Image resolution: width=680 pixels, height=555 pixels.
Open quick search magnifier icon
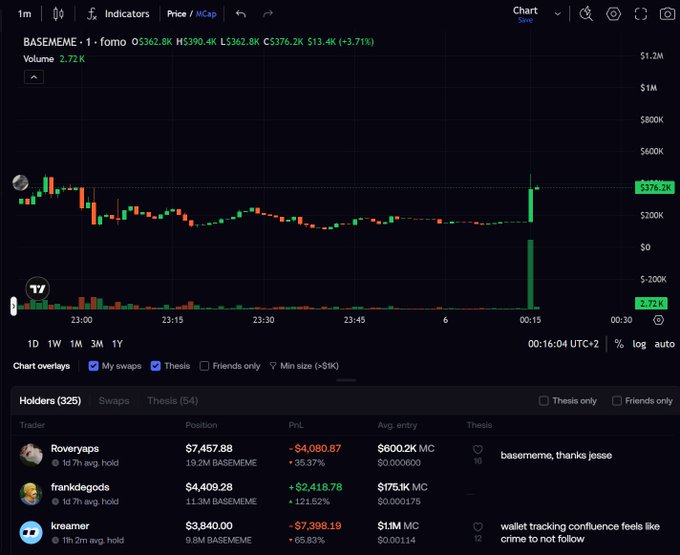tap(586, 14)
